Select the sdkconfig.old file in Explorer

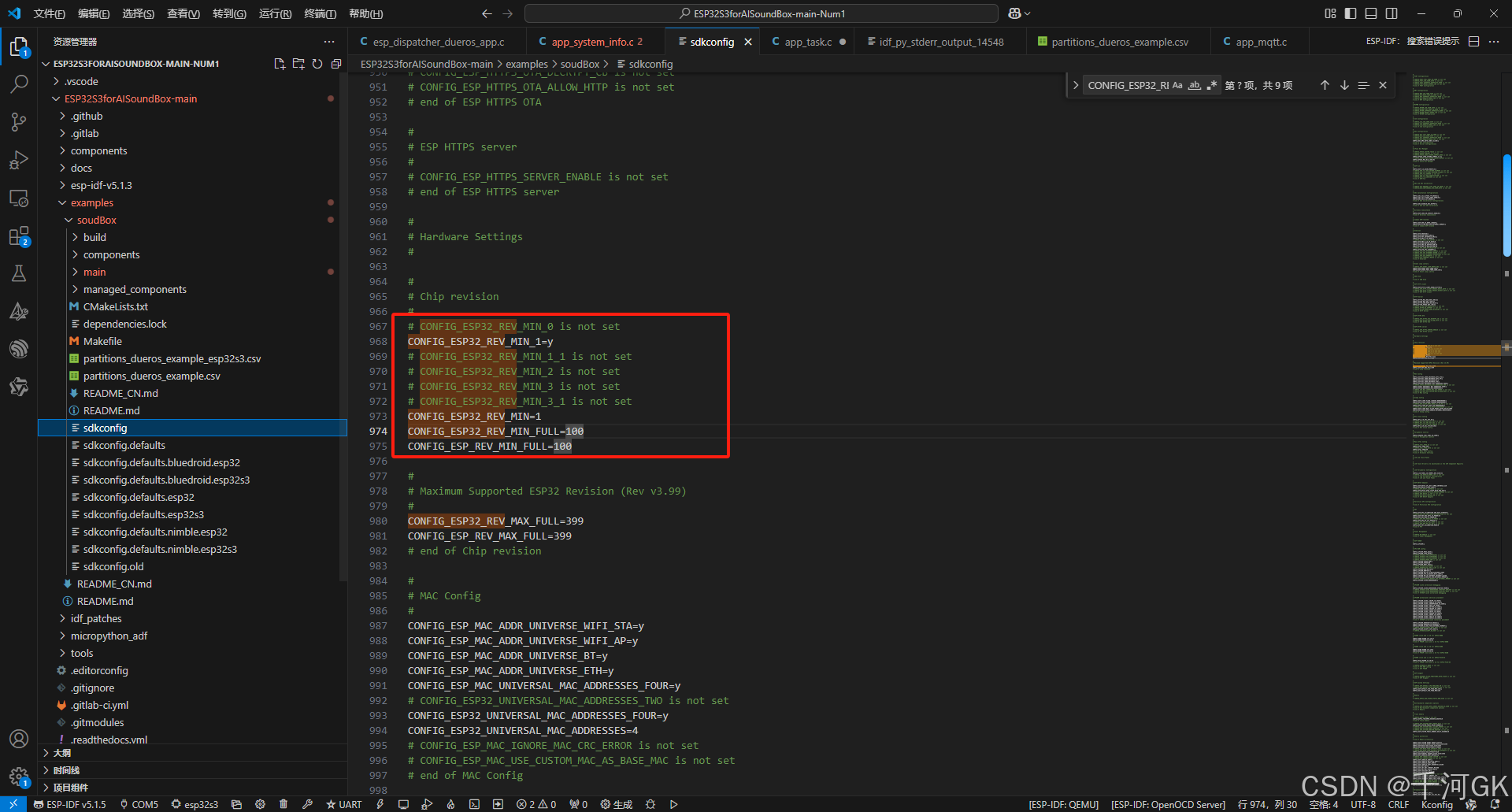click(115, 566)
